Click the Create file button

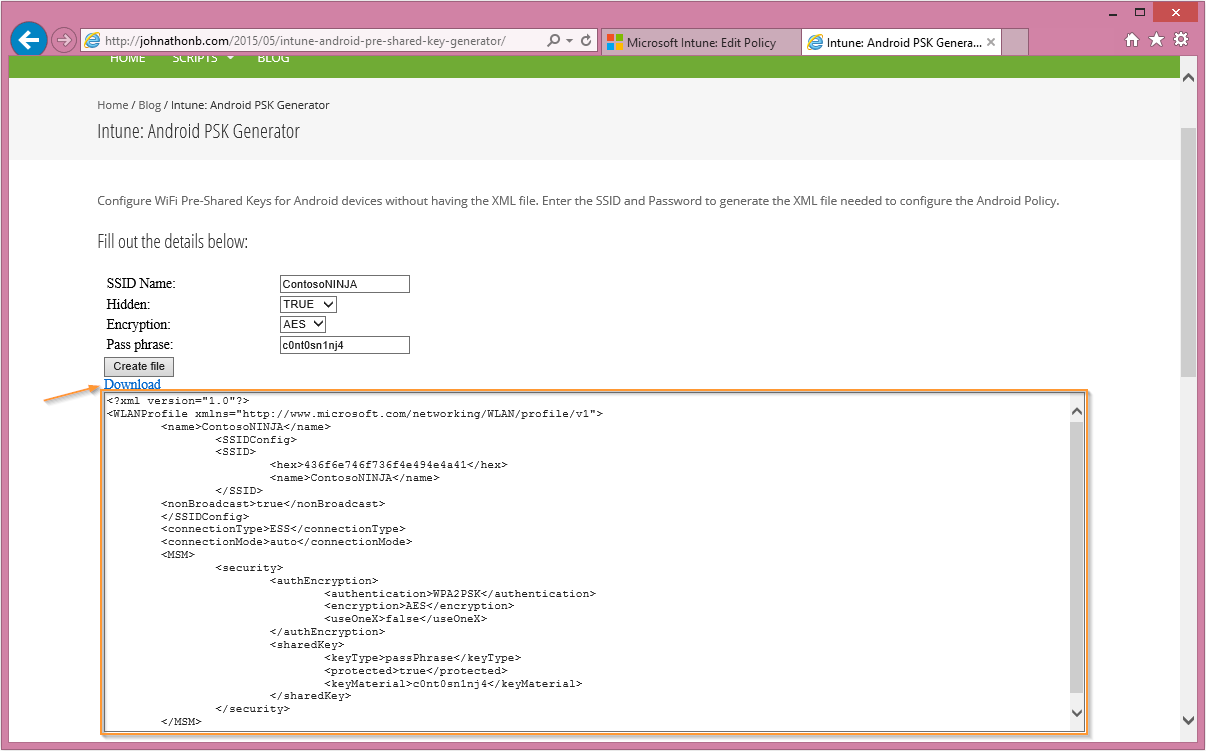[x=139, y=366]
